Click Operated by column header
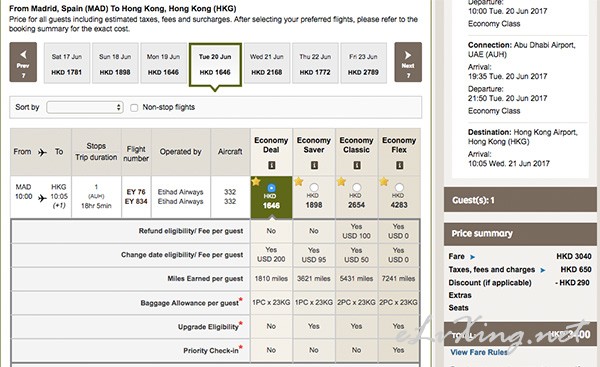The height and width of the screenshot is (367, 600). coord(181,152)
